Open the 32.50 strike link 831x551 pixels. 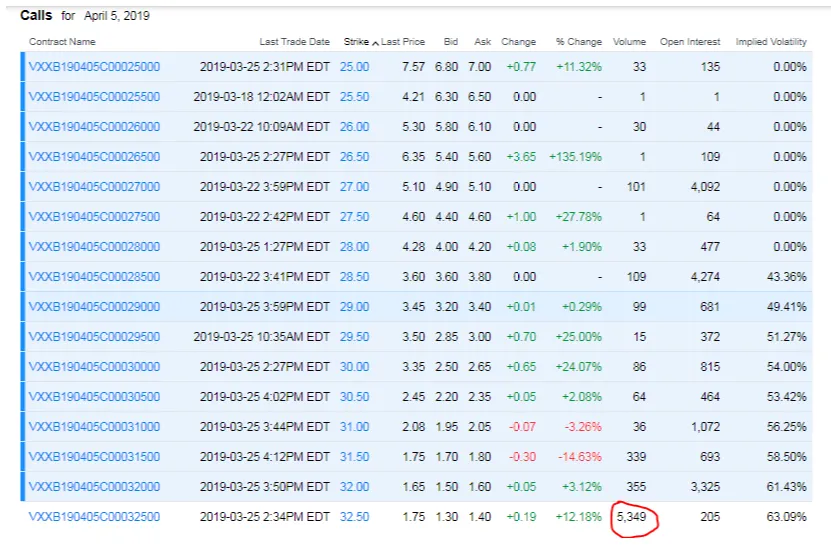pos(354,517)
